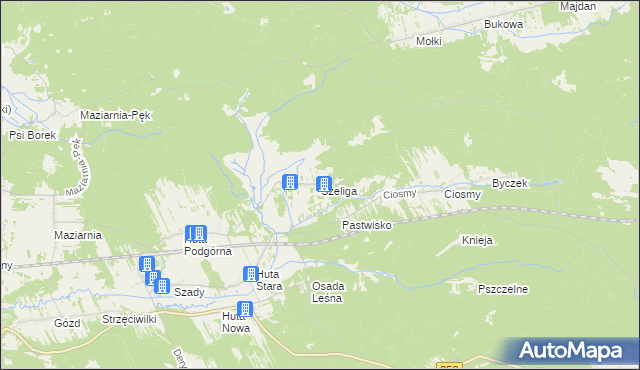Viewport: 640px width, 370px height.
Task: Click the Huta Podgórna label
Action: tap(208, 246)
